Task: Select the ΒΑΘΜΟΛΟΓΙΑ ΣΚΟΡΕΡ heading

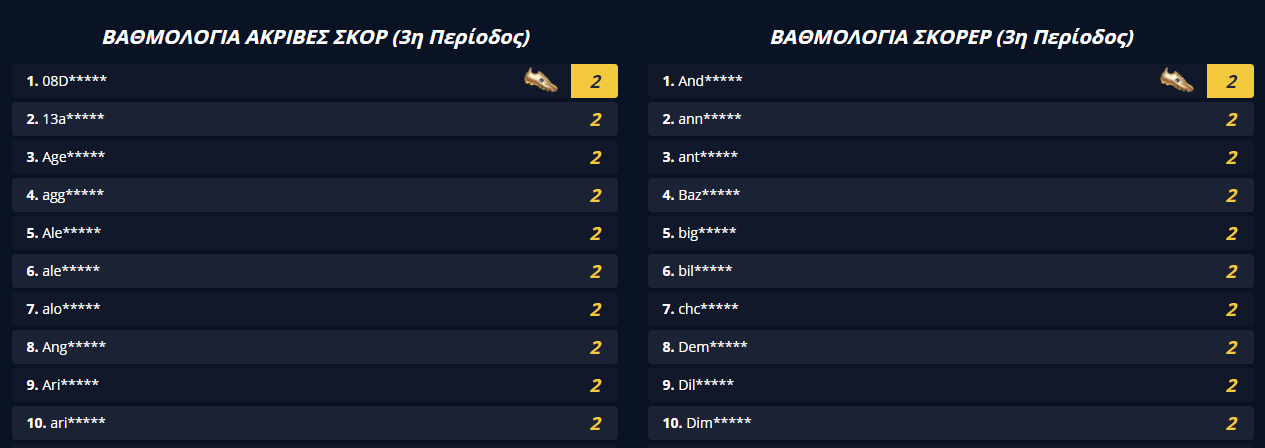Action: [951, 38]
